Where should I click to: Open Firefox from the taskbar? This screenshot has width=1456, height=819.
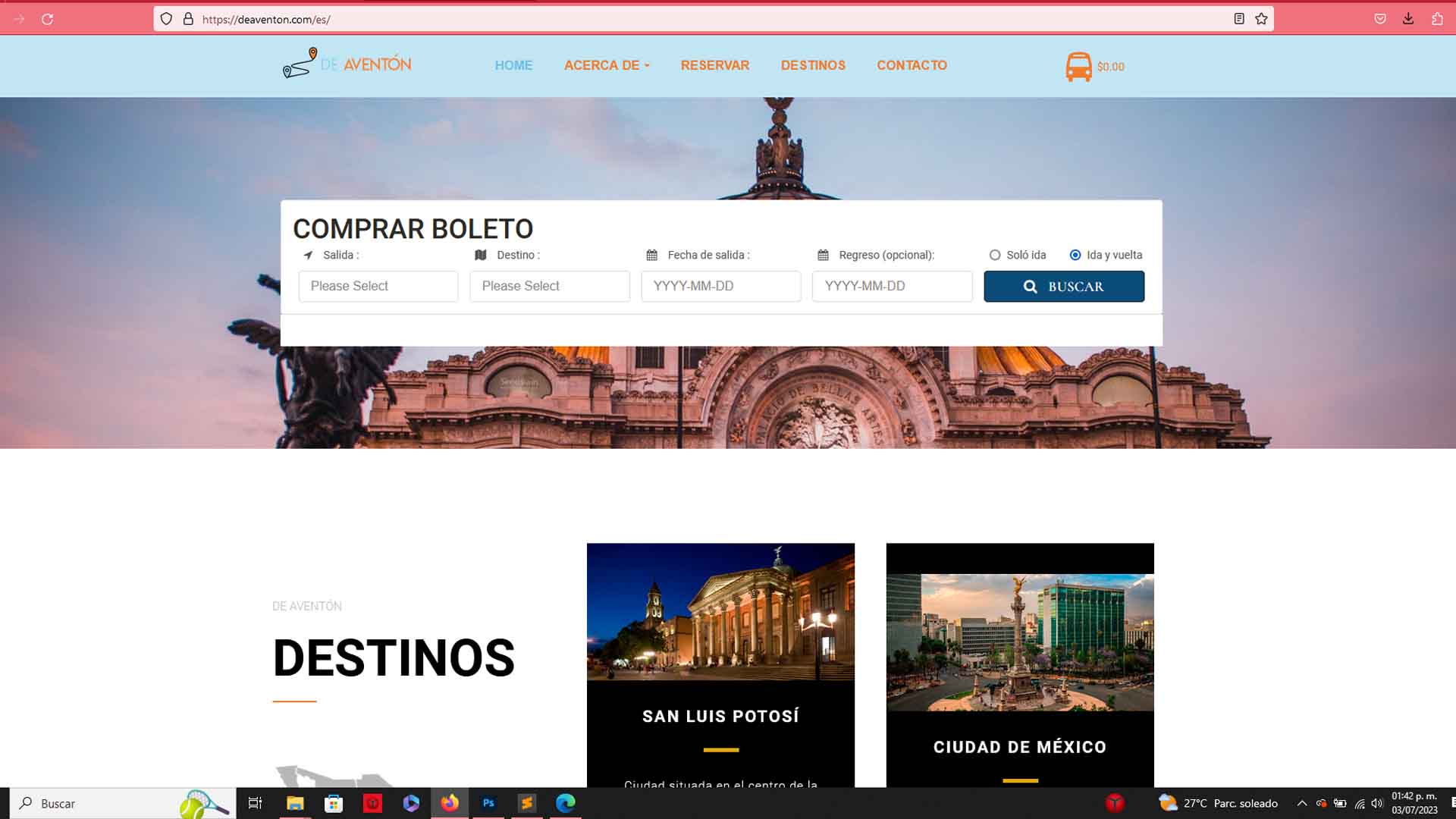450,803
